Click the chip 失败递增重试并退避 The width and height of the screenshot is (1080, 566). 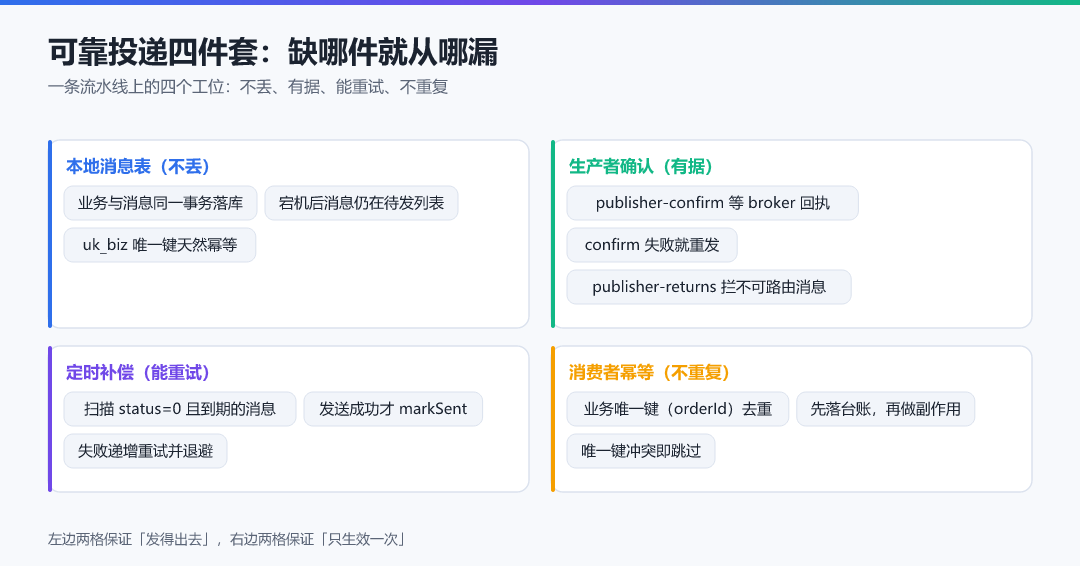pos(145,451)
